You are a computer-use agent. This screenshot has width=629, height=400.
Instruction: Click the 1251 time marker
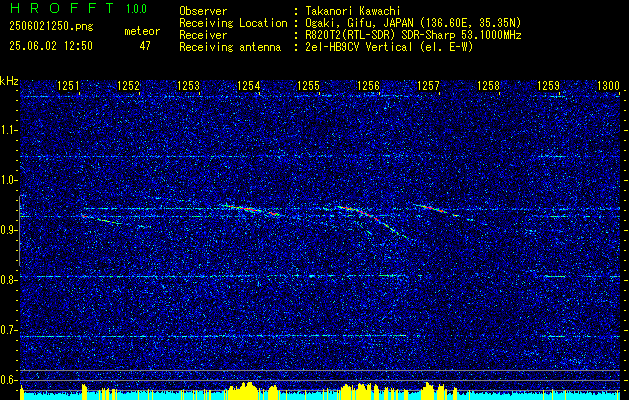[x=69, y=85]
